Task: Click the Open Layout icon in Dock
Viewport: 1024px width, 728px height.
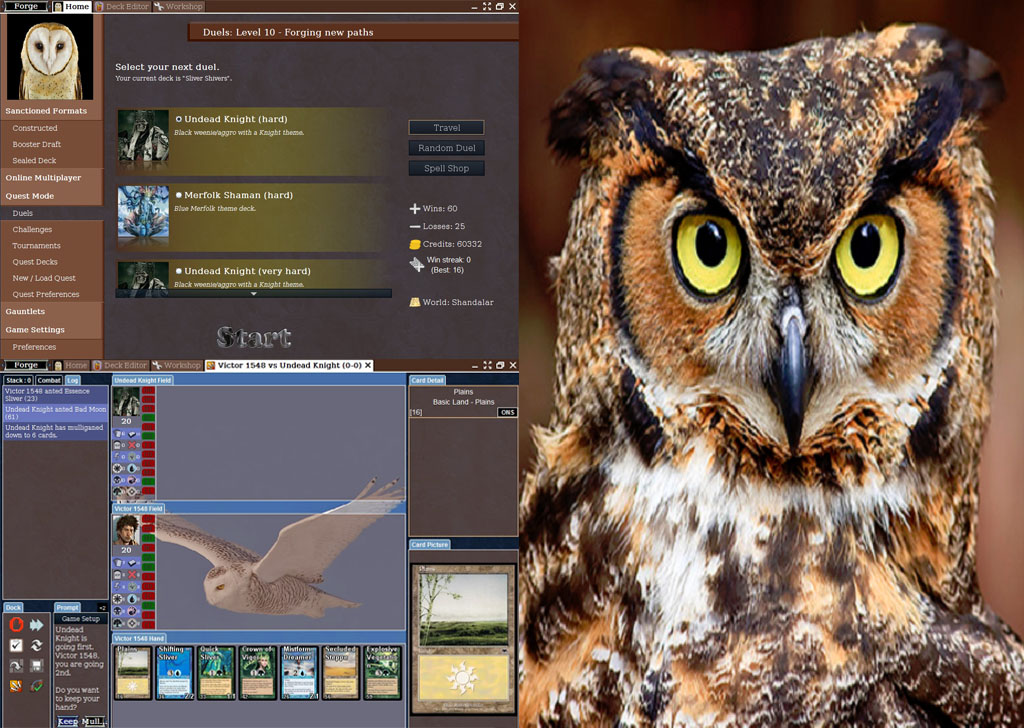Action: pos(16,666)
